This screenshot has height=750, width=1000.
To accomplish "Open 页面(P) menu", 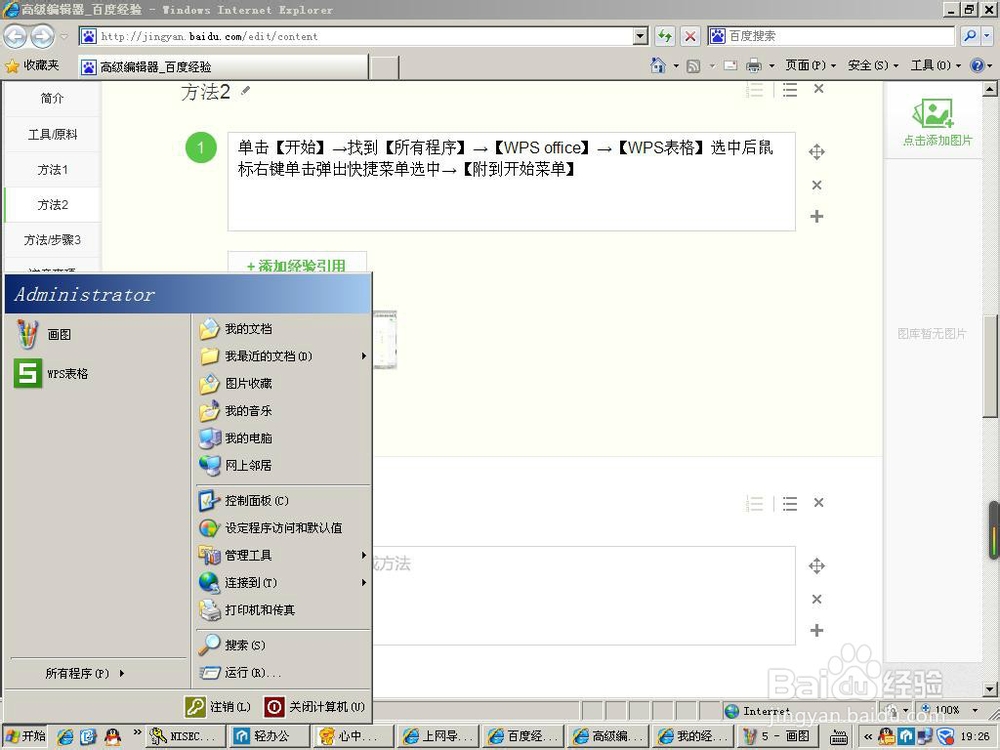I will (811, 65).
